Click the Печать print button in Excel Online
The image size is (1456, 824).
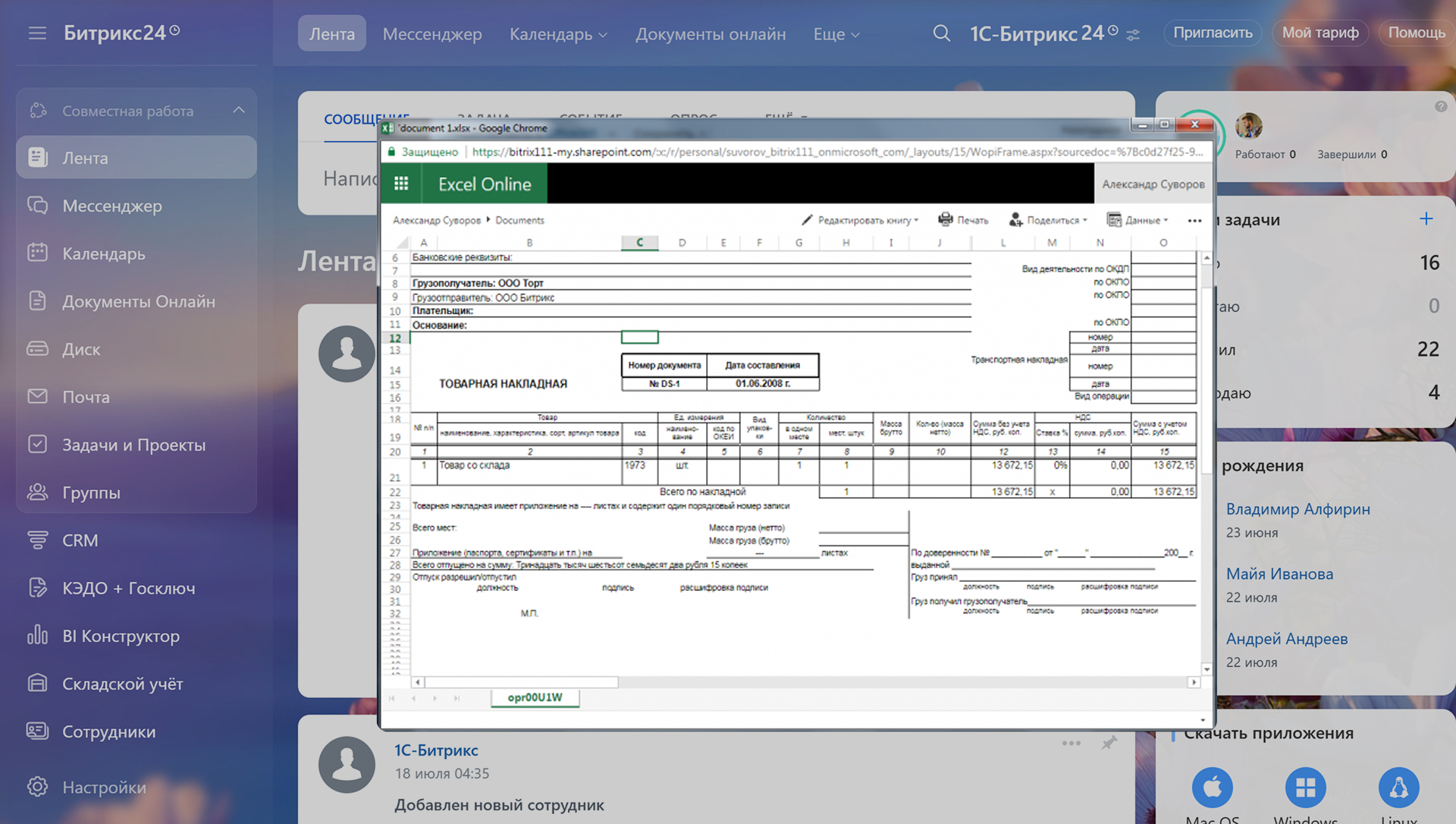pyautogui.click(x=963, y=220)
